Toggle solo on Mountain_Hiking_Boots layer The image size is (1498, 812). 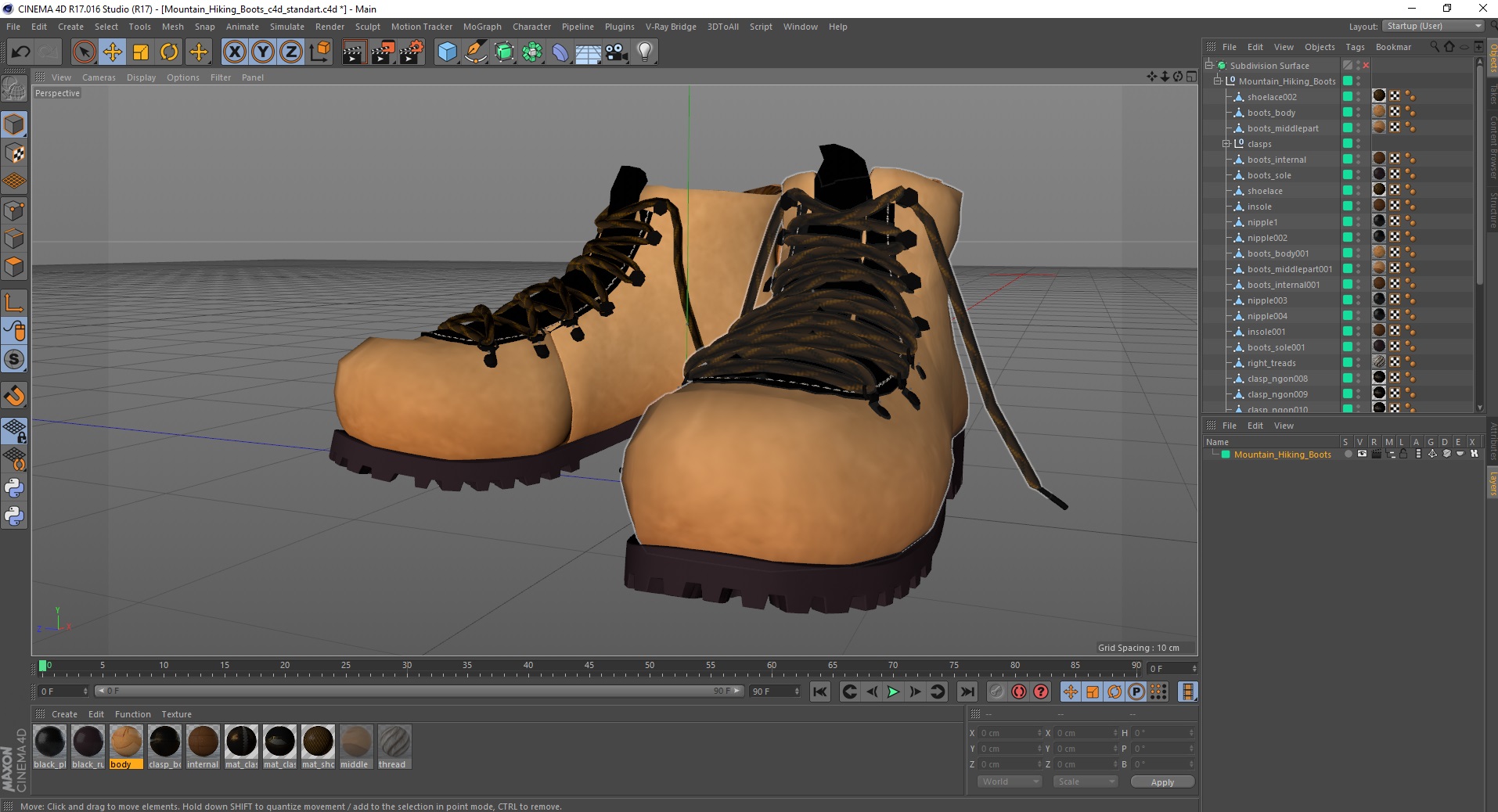coord(1348,455)
